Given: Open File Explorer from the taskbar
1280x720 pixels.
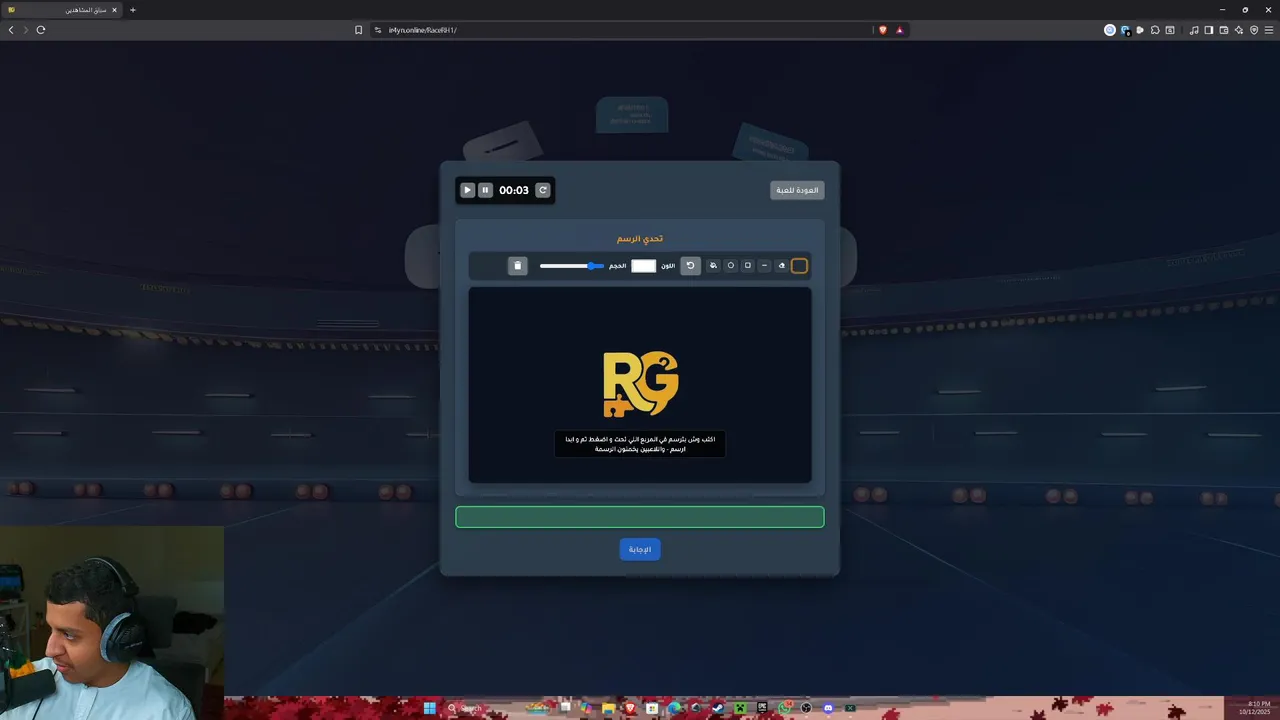Looking at the screenshot, I should [608, 708].
